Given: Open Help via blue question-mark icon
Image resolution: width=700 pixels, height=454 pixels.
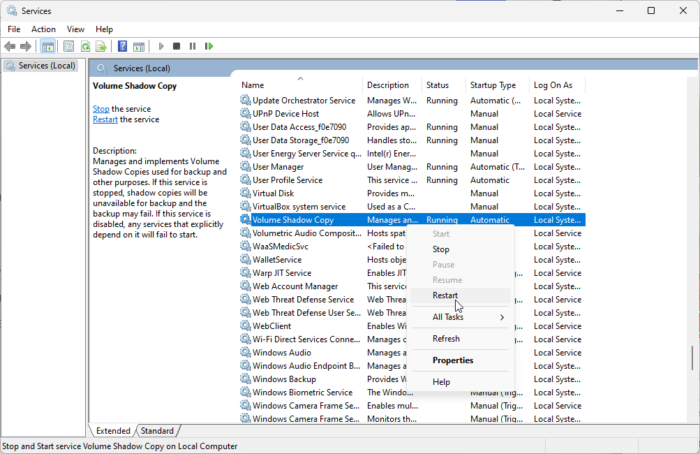Looking at the screenshot, I should [122, 46].
